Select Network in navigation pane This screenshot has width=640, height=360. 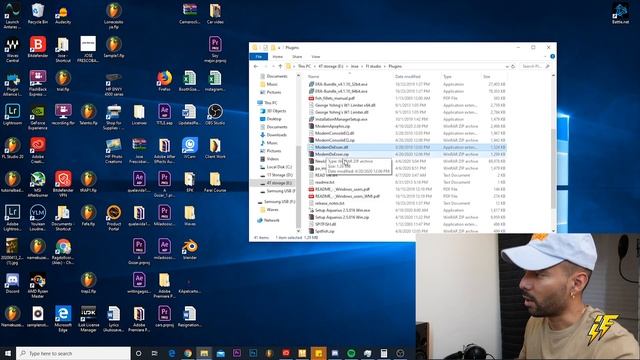pos(271,220)
